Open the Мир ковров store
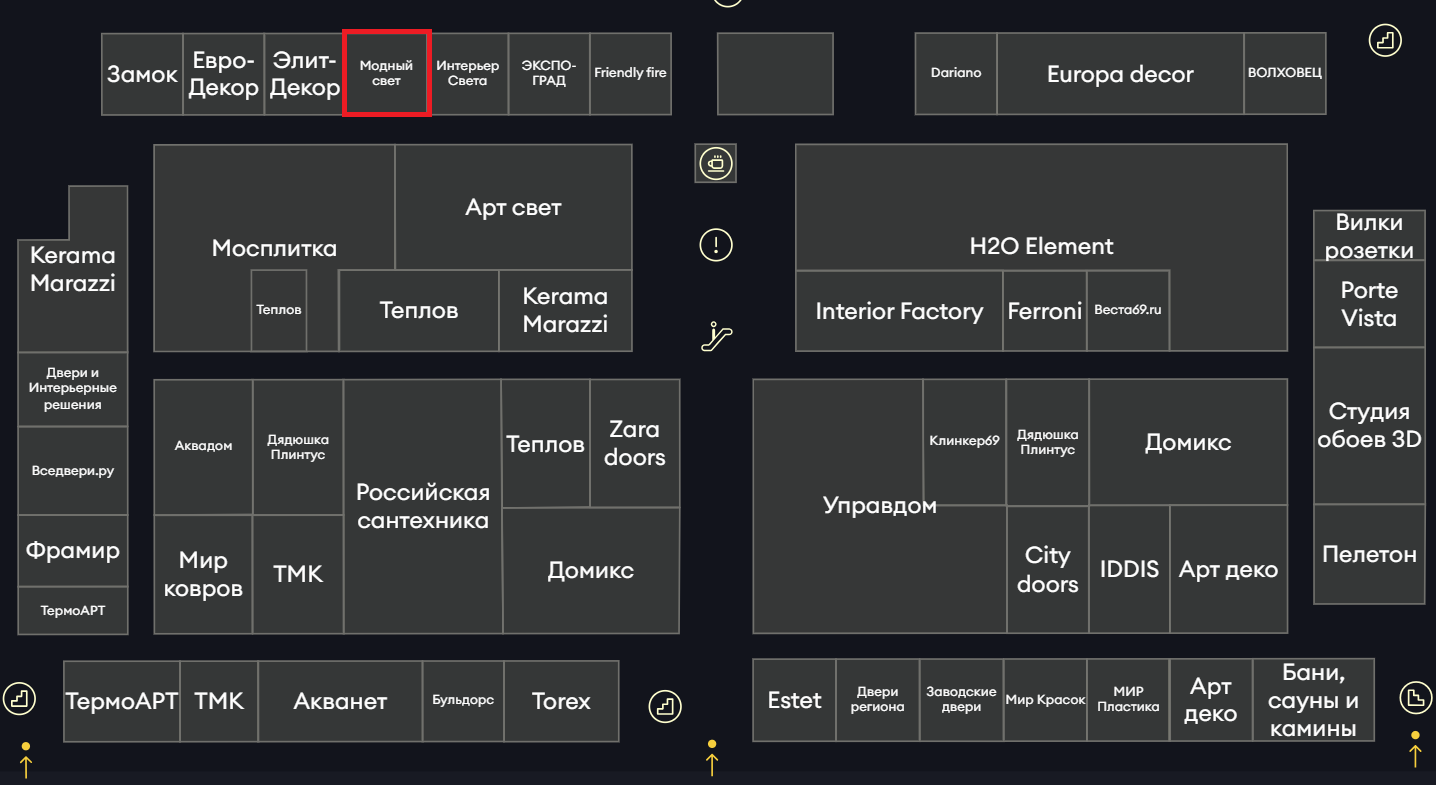Screen dimensions: 1436x785 tap(203, 574)
